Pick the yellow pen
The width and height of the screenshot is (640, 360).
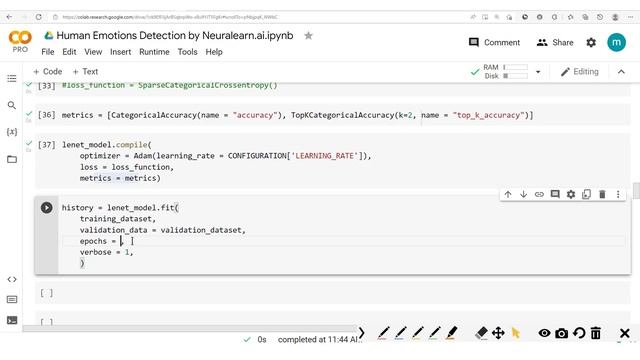pos(417,333)
